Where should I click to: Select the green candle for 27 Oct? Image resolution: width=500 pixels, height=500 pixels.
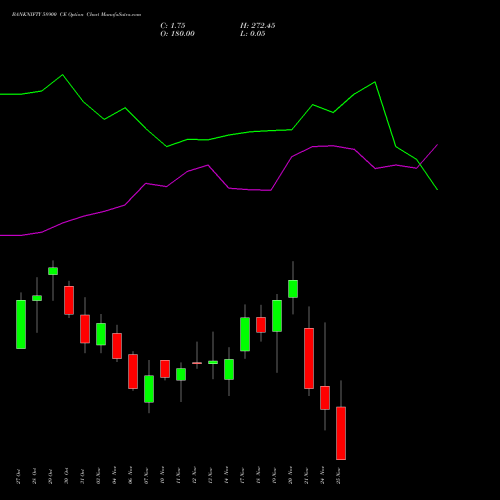tap(21, 324)
